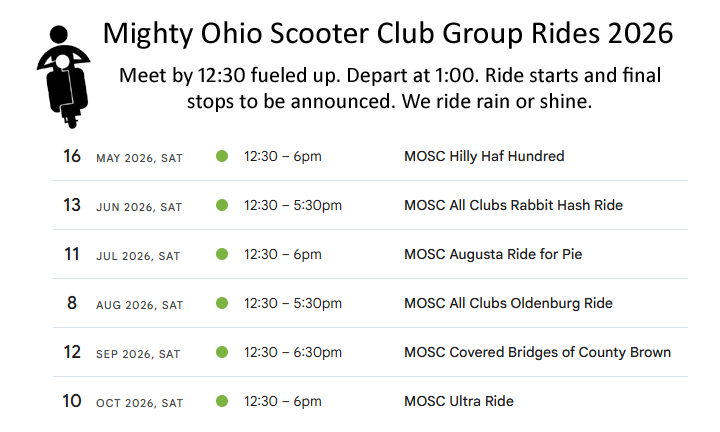Click the date number 16 for May
Screen dimensions: 720x432
click(72, 156)
